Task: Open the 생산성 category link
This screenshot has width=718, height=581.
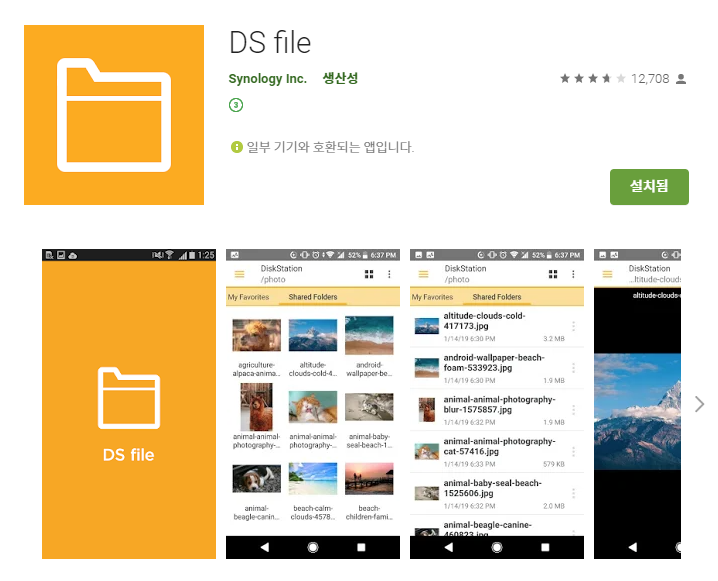Action: pos(340,78)
